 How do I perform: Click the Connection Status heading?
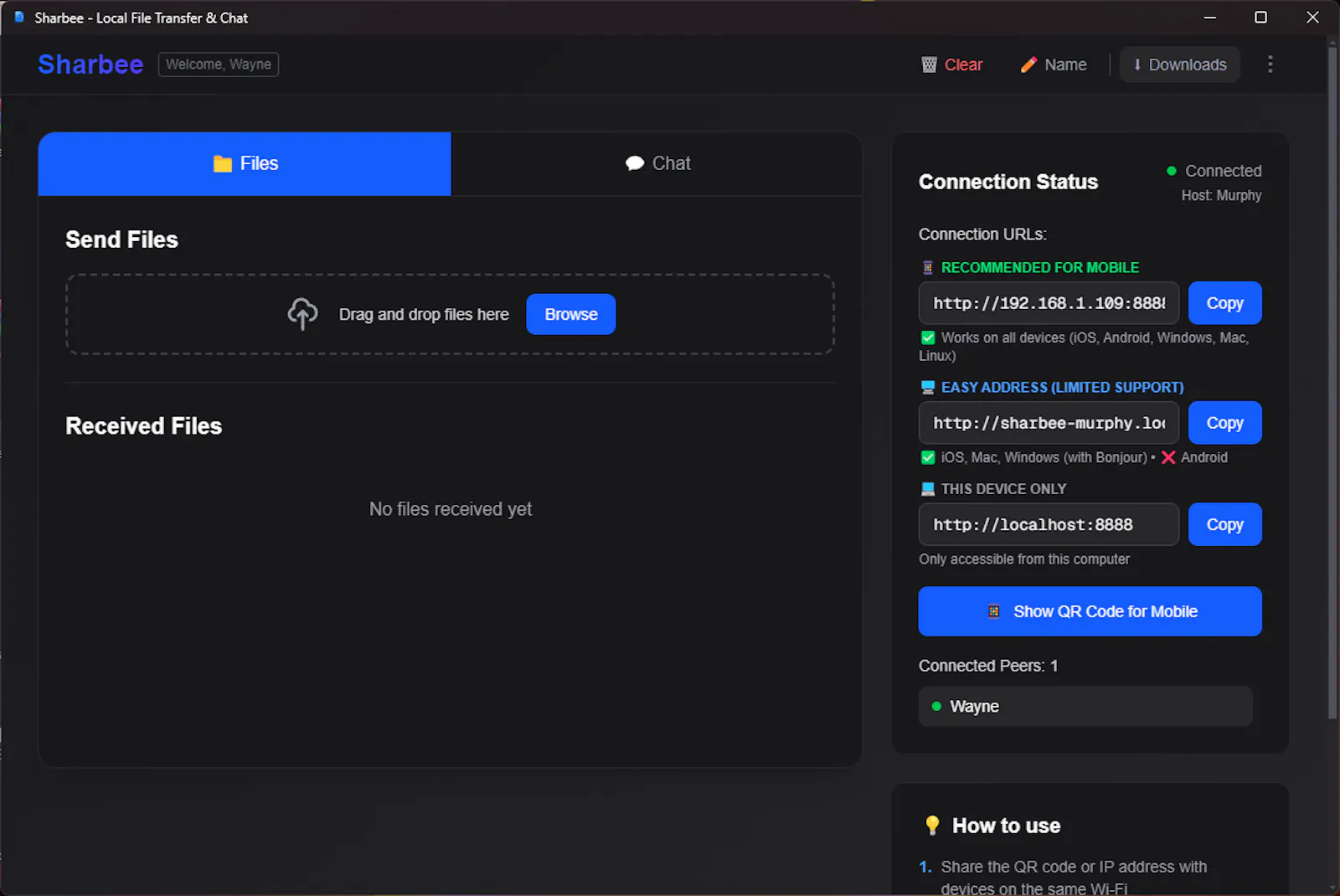click(x=1008, y=182)
